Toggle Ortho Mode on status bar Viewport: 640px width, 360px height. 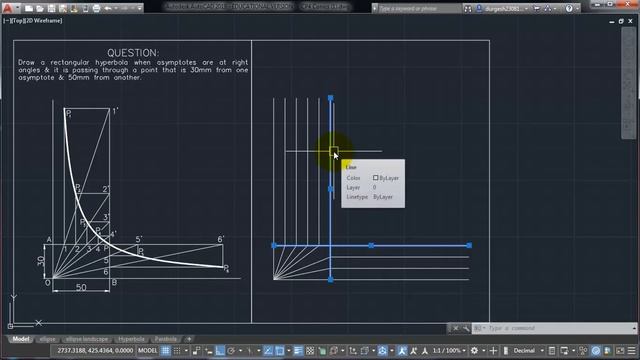tap(220, 351)
